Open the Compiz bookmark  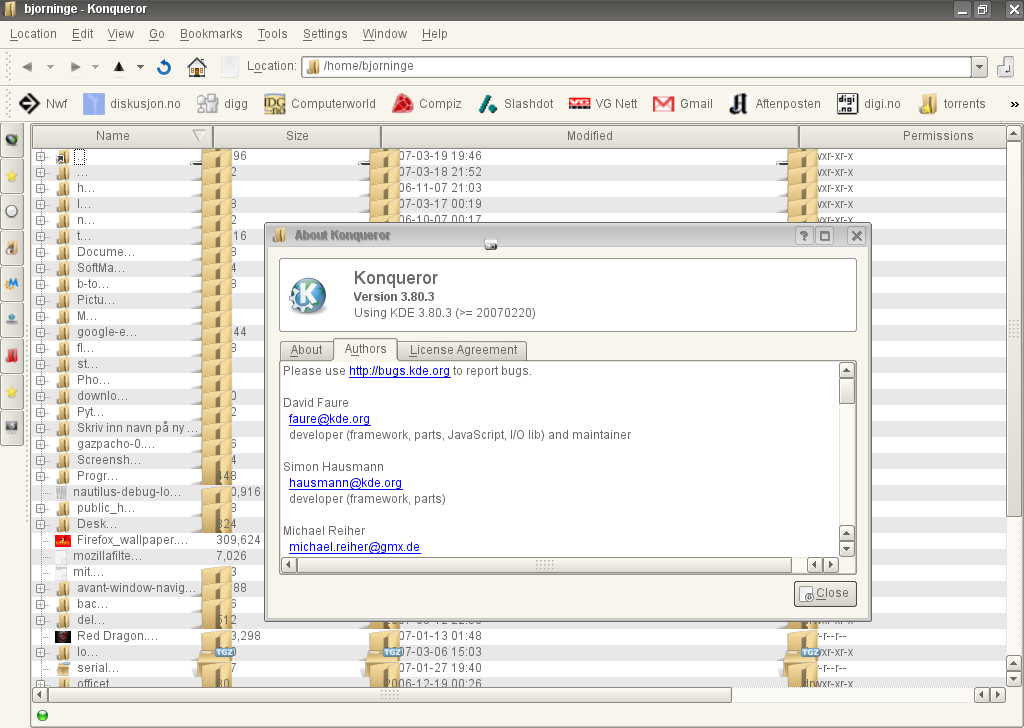coord(426,104)
